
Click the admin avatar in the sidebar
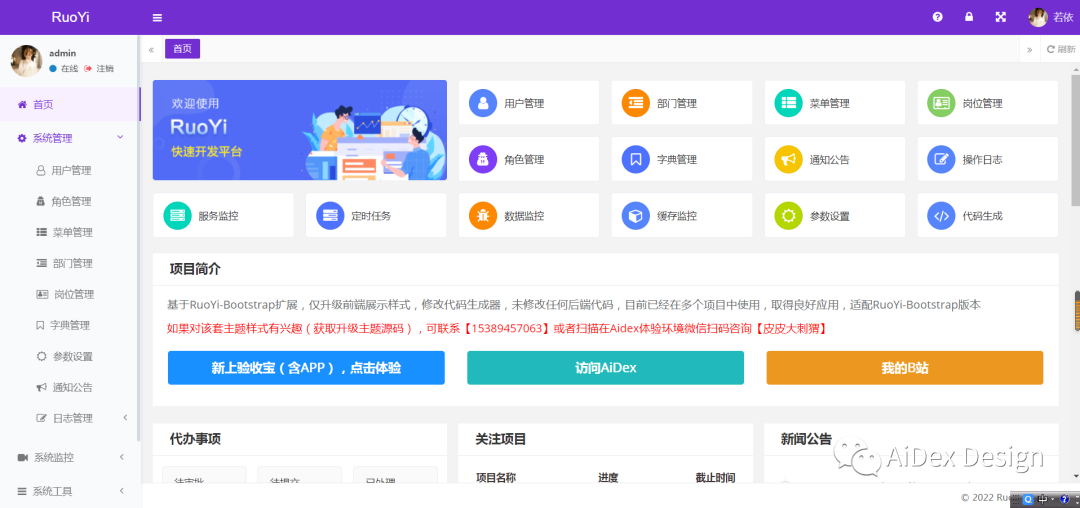click(x=26, y=61)
